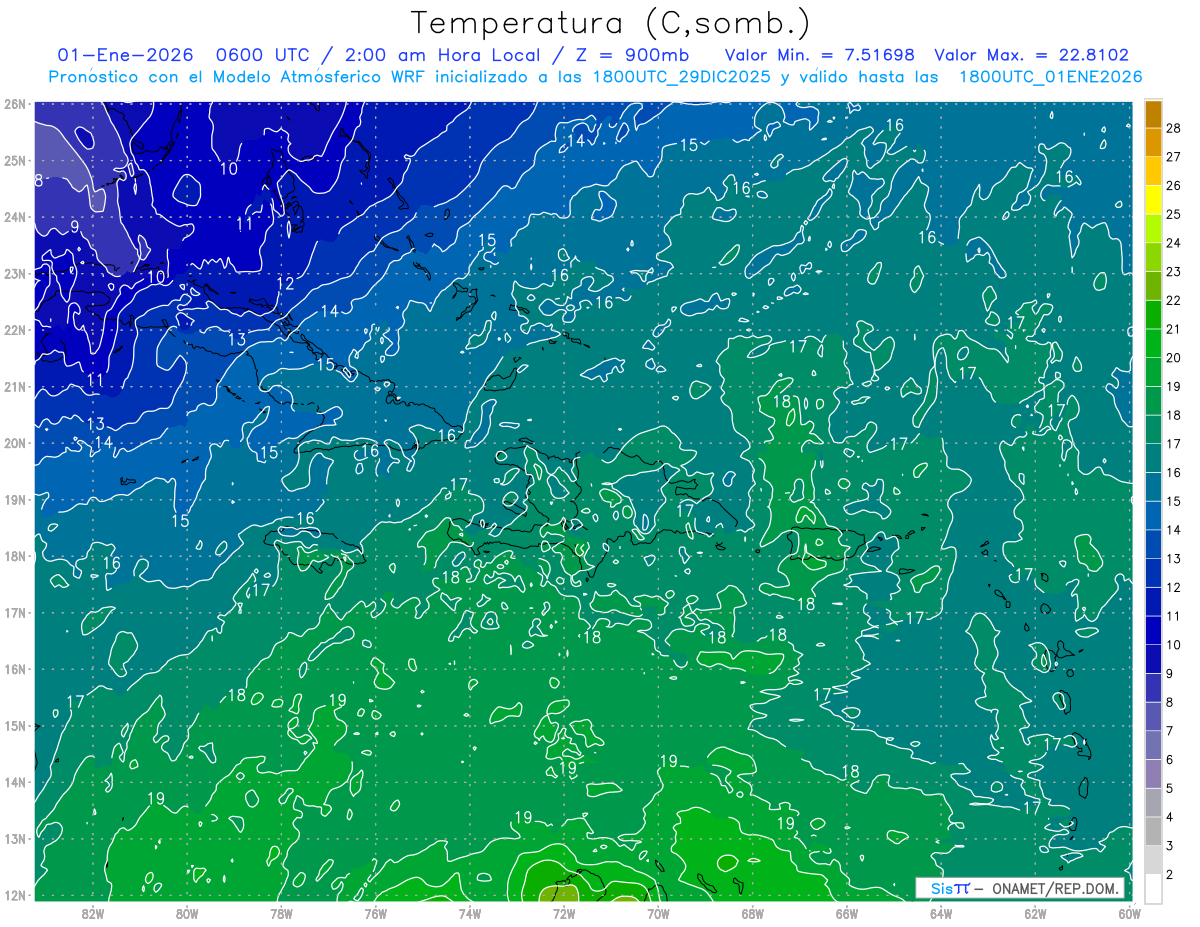1200x927 pixels.
Task: Click the 17N latitude axis label
Action: point(15,612)
